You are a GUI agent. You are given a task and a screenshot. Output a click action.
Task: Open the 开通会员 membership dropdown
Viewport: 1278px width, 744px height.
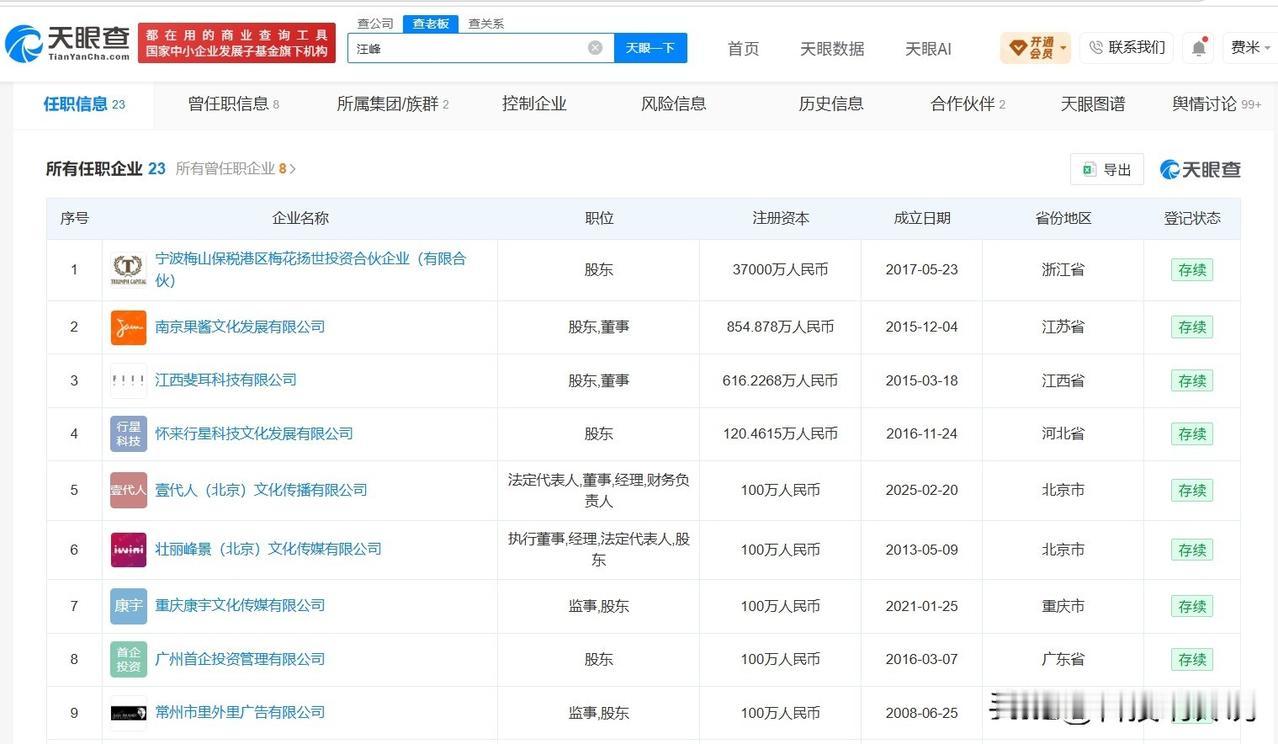coord(1035,47)
